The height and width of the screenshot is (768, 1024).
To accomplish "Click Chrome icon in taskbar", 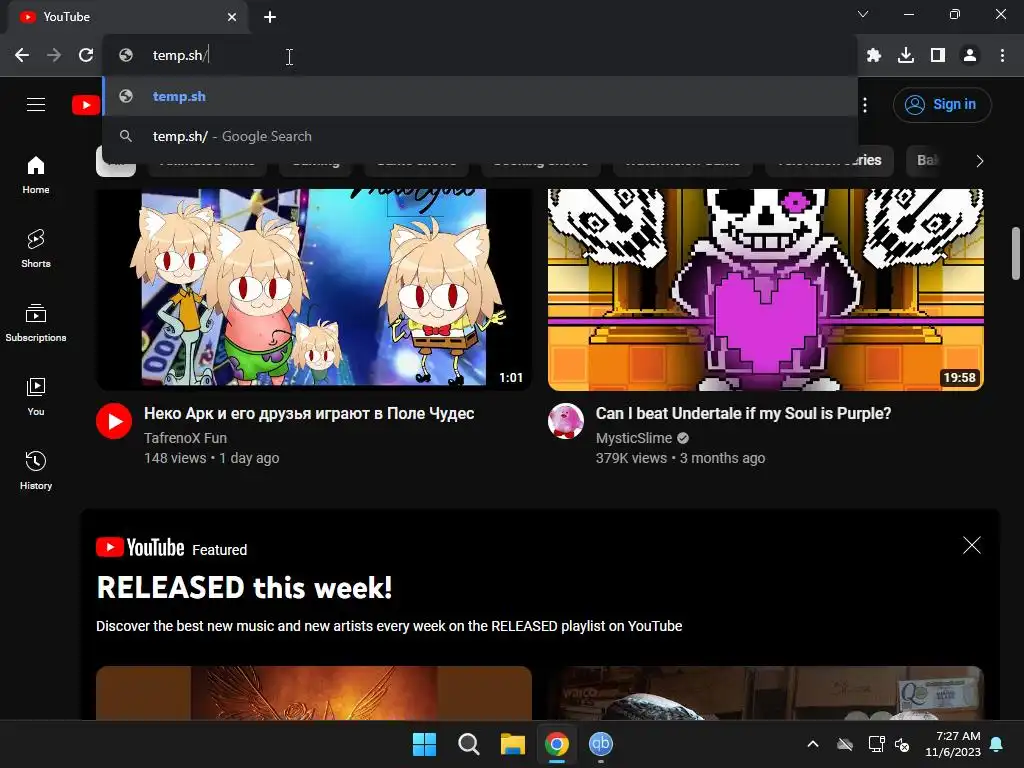I will (x=557, y=744).
